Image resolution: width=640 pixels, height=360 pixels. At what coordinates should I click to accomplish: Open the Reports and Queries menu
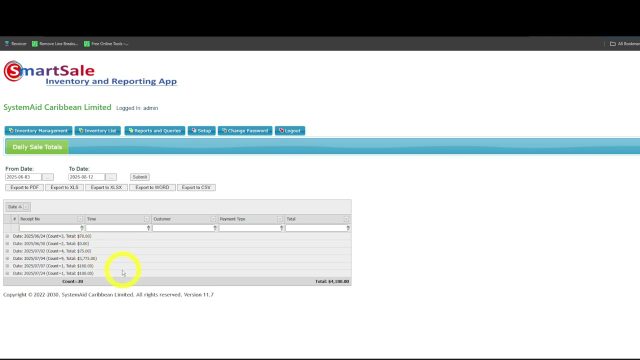[155, 131]
